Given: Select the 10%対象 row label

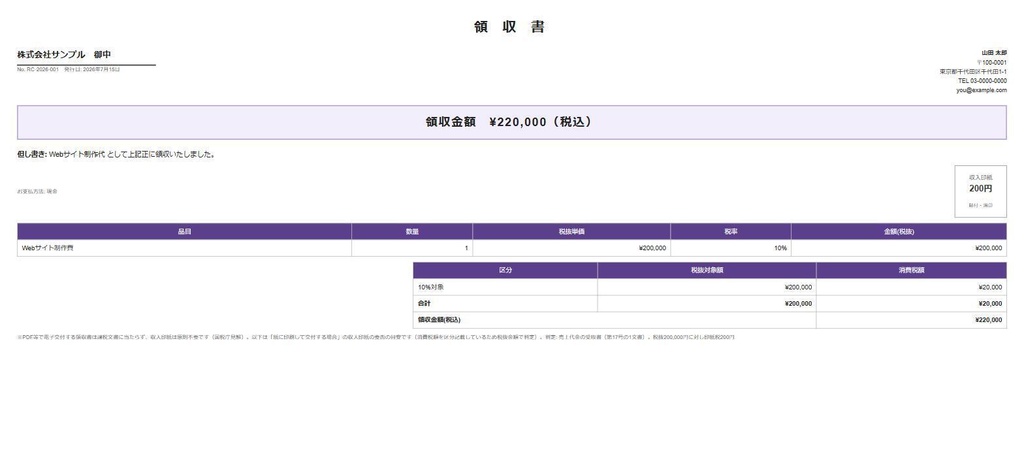Looking at the screenshot, I should click(505, 287).
